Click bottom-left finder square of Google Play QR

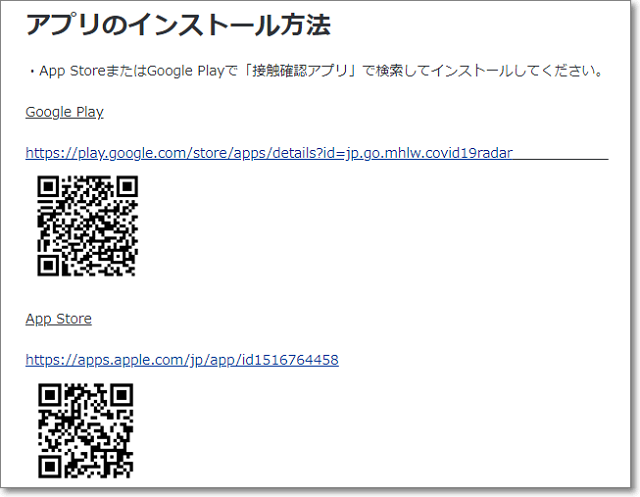48,265
